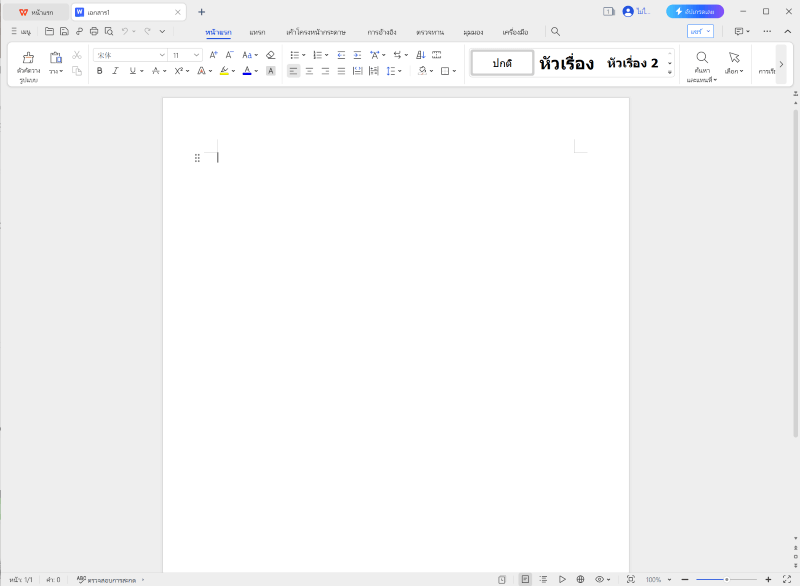This screenshot has width=800, height=586.
Task: Select the Format Painter tool
Action: point(26,62)
